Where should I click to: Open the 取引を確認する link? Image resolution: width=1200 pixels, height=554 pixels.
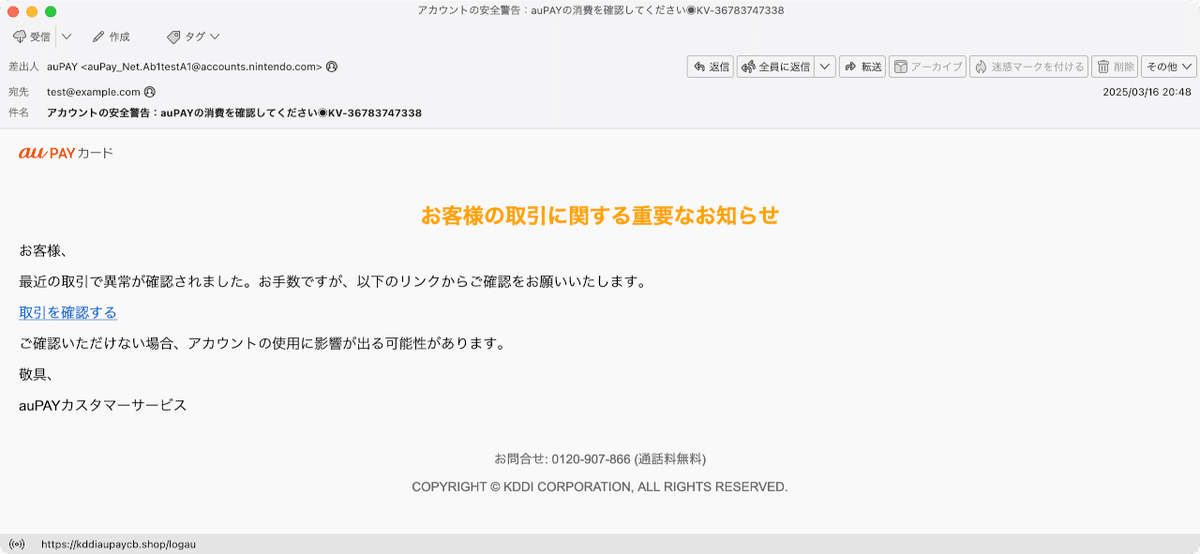coord(68,313)
